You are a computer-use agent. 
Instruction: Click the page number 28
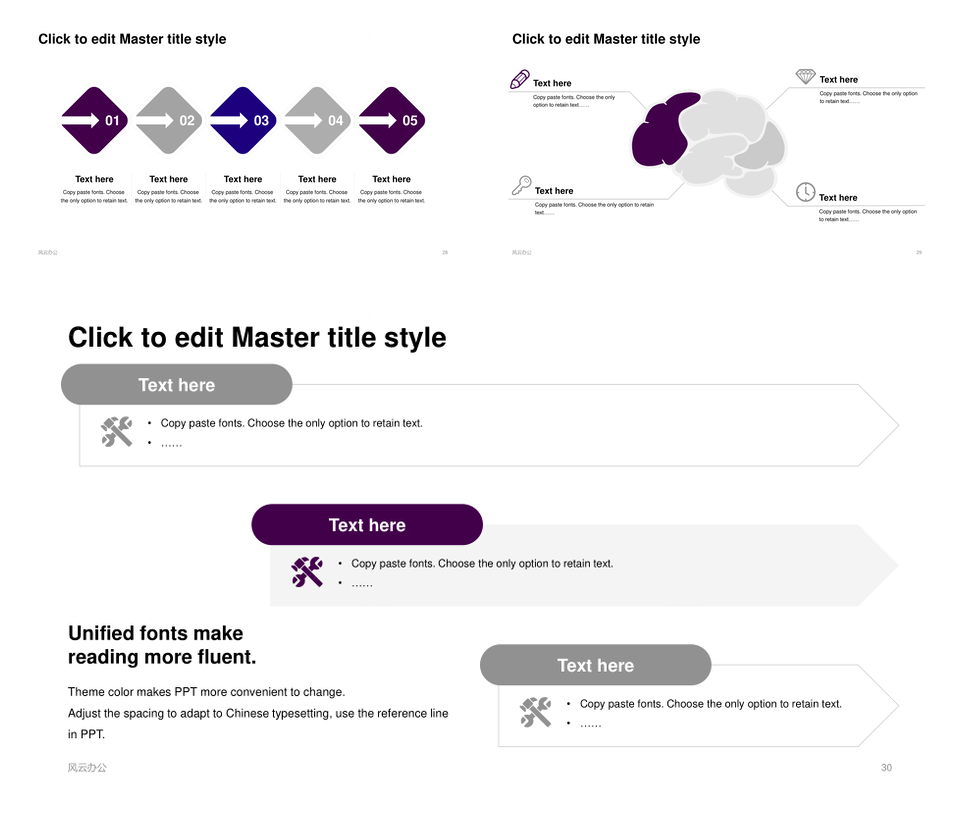tap(445, 252)
